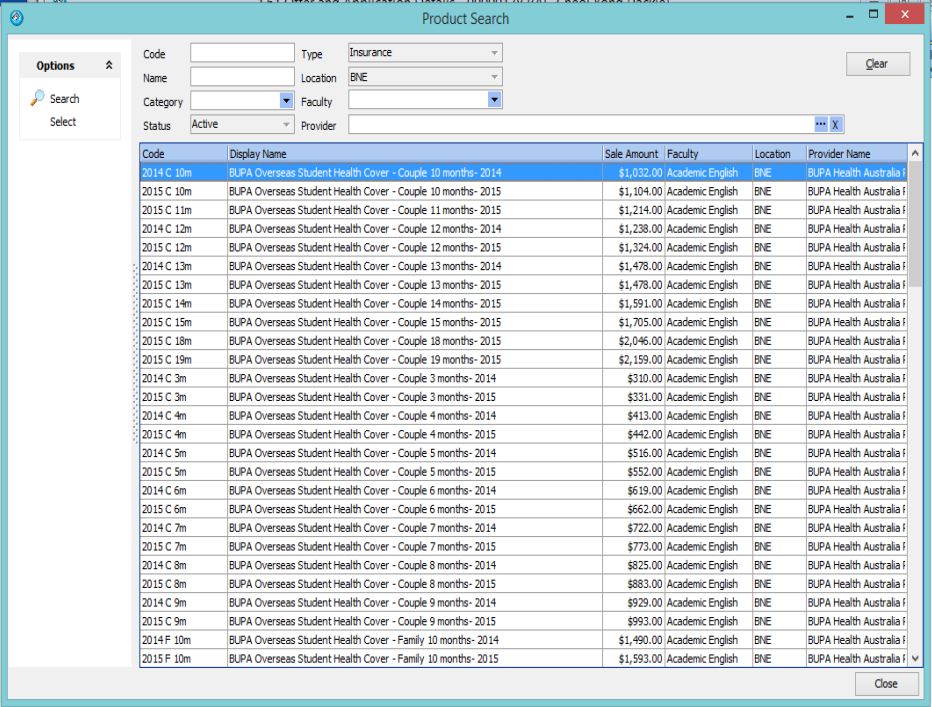Expand the Status dropdown showing Active
The height and width of the screenshot is (707, 932).
pyautogui.click(x=286, y=125)
